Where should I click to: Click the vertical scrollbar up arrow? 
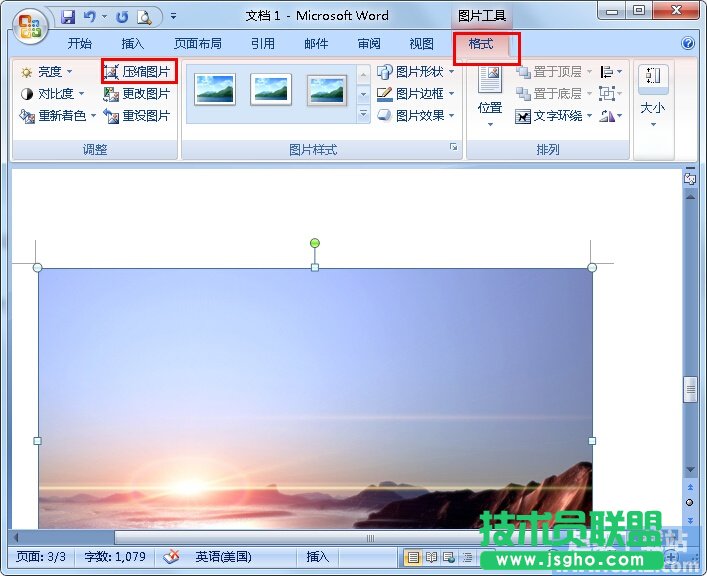pyautogui.click(x=690, y=197)
